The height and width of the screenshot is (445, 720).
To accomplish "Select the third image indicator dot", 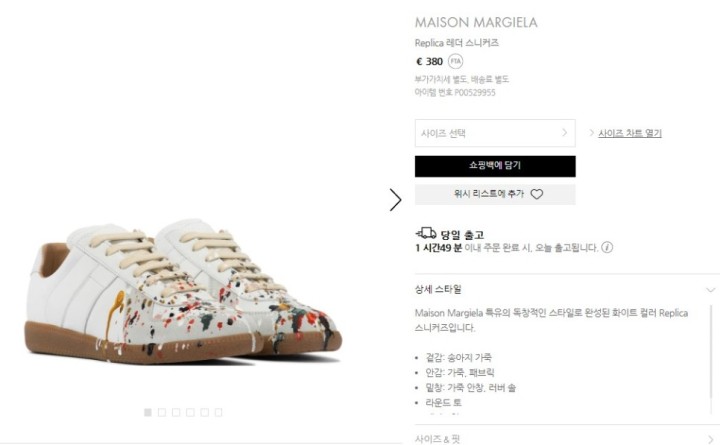I will point(176,412).
